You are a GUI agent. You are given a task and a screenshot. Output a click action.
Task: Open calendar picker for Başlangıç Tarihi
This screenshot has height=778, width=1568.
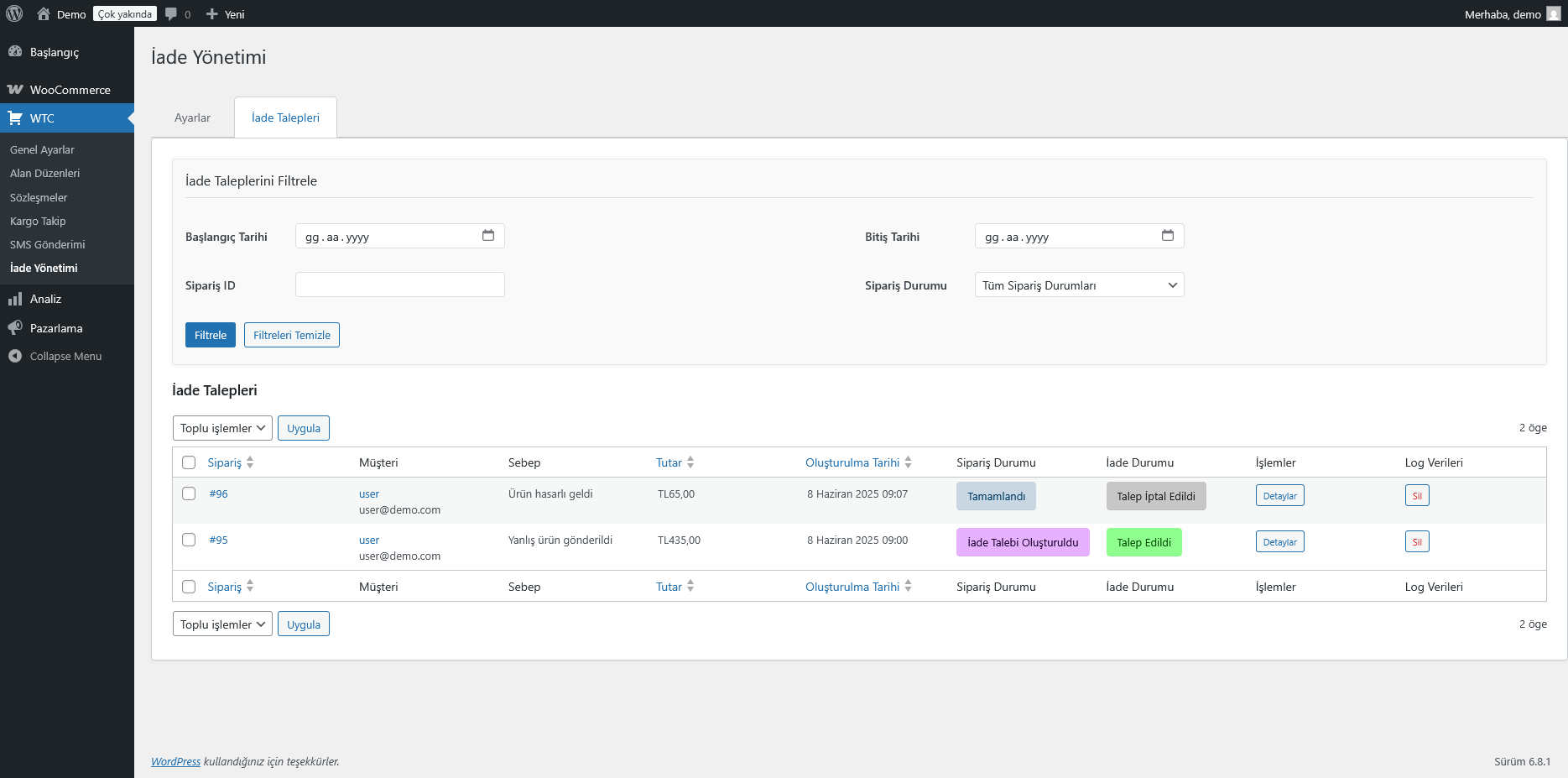(488, 235)
